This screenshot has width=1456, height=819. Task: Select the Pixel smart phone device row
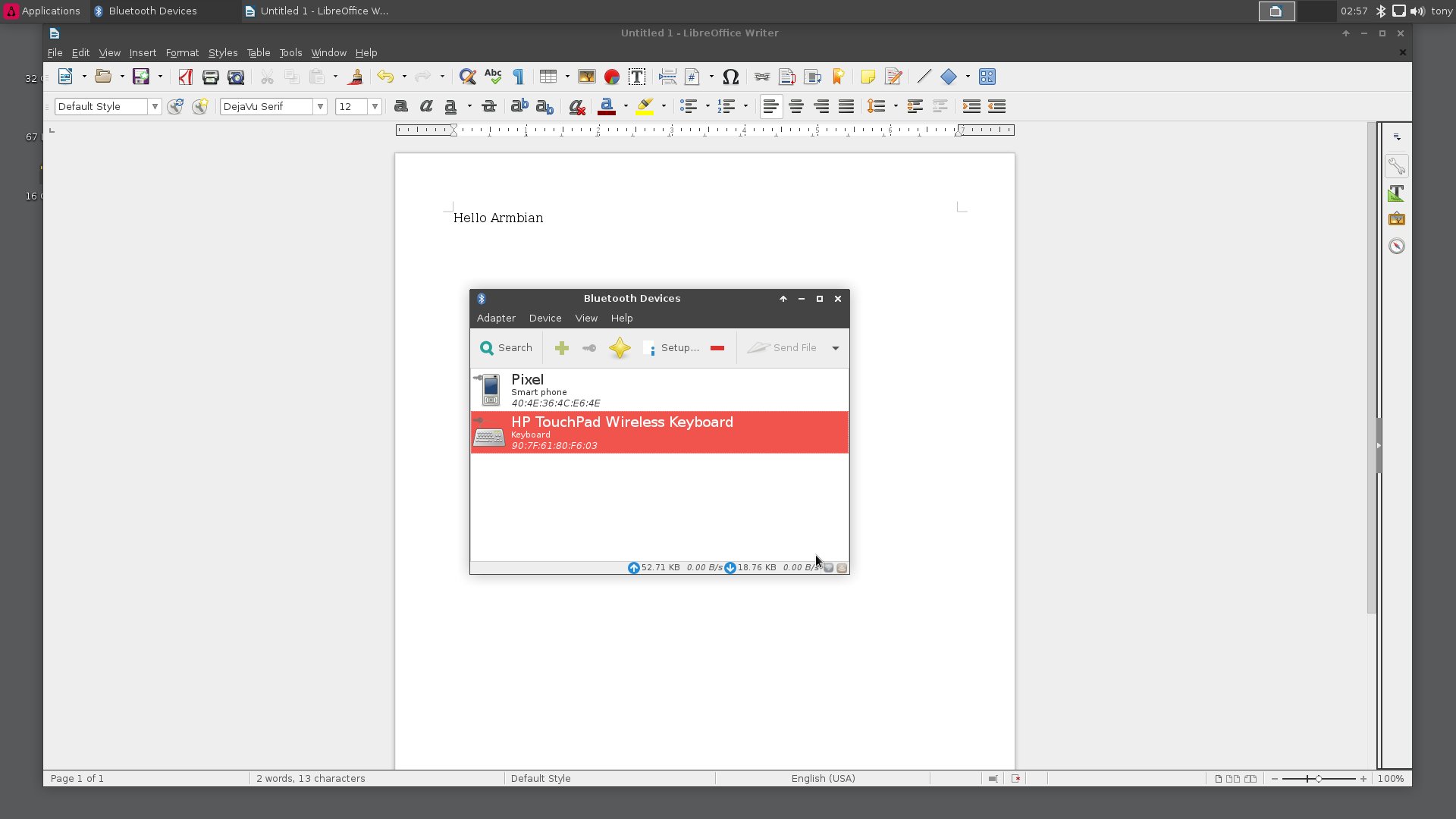click(x=659, y=390)
